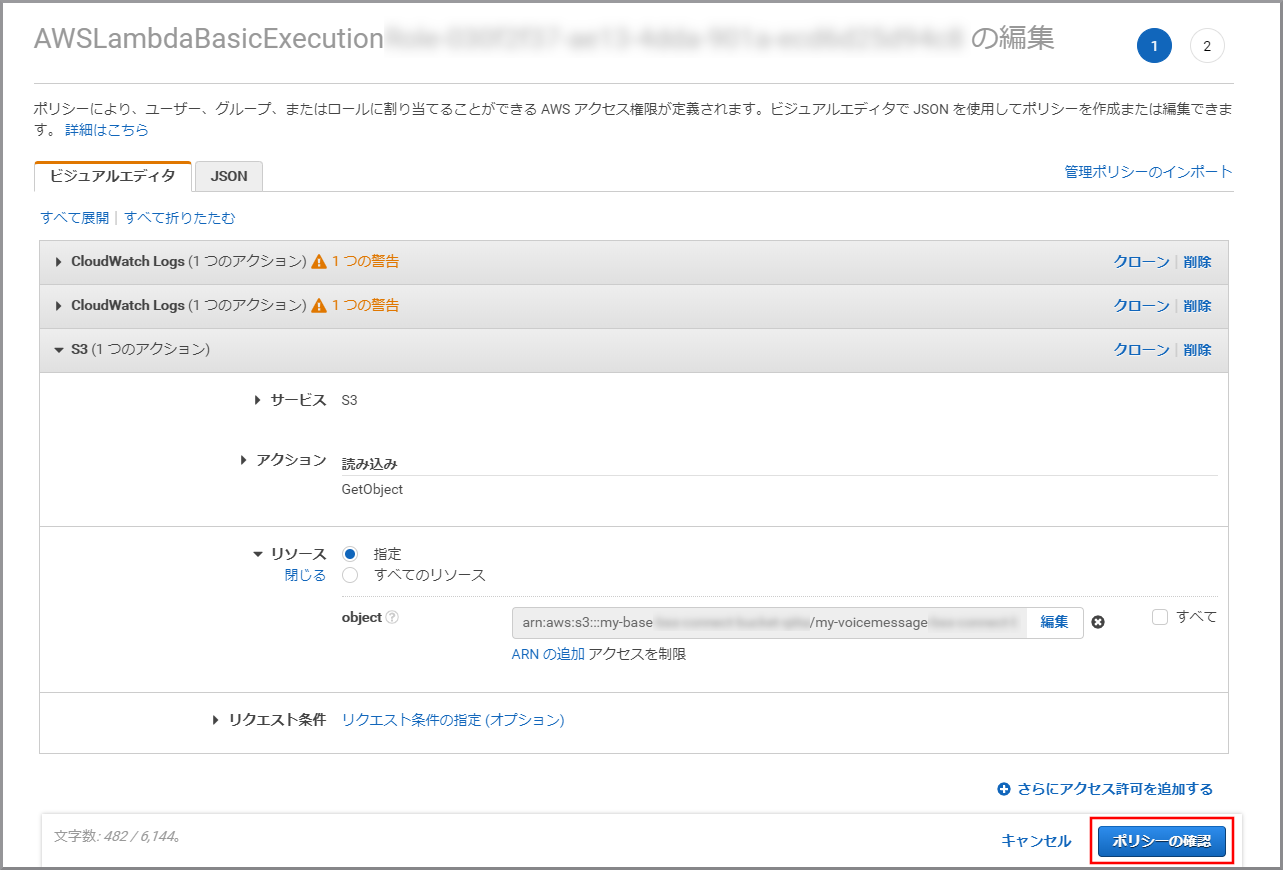Click the second CloudWatch Logs warning triangle icon
Viewport: 1283px width, 870px height.
(x=319, y=306)
